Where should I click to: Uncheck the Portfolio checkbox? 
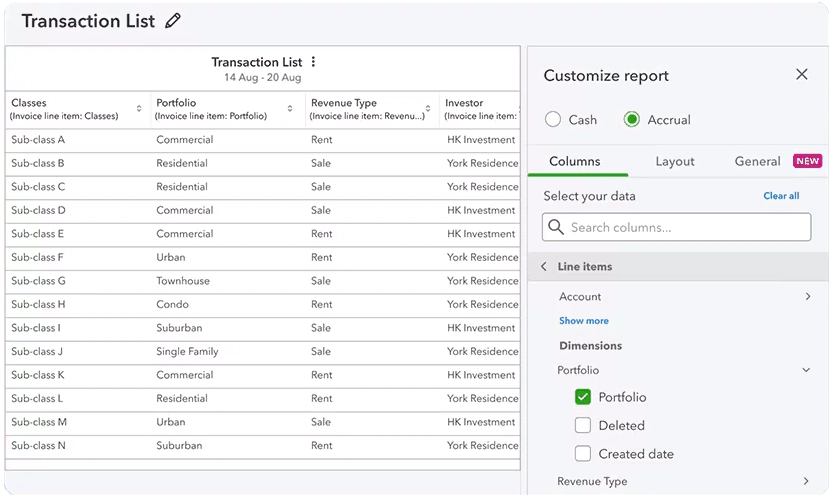tap(583, 397)
